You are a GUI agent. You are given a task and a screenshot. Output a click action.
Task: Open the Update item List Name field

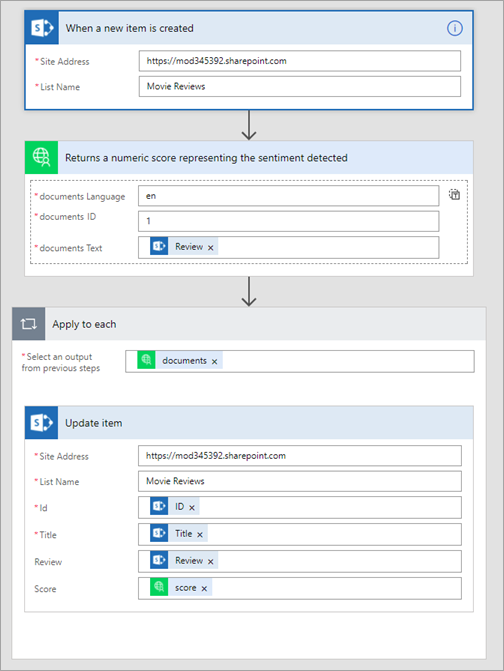point(300,481)
